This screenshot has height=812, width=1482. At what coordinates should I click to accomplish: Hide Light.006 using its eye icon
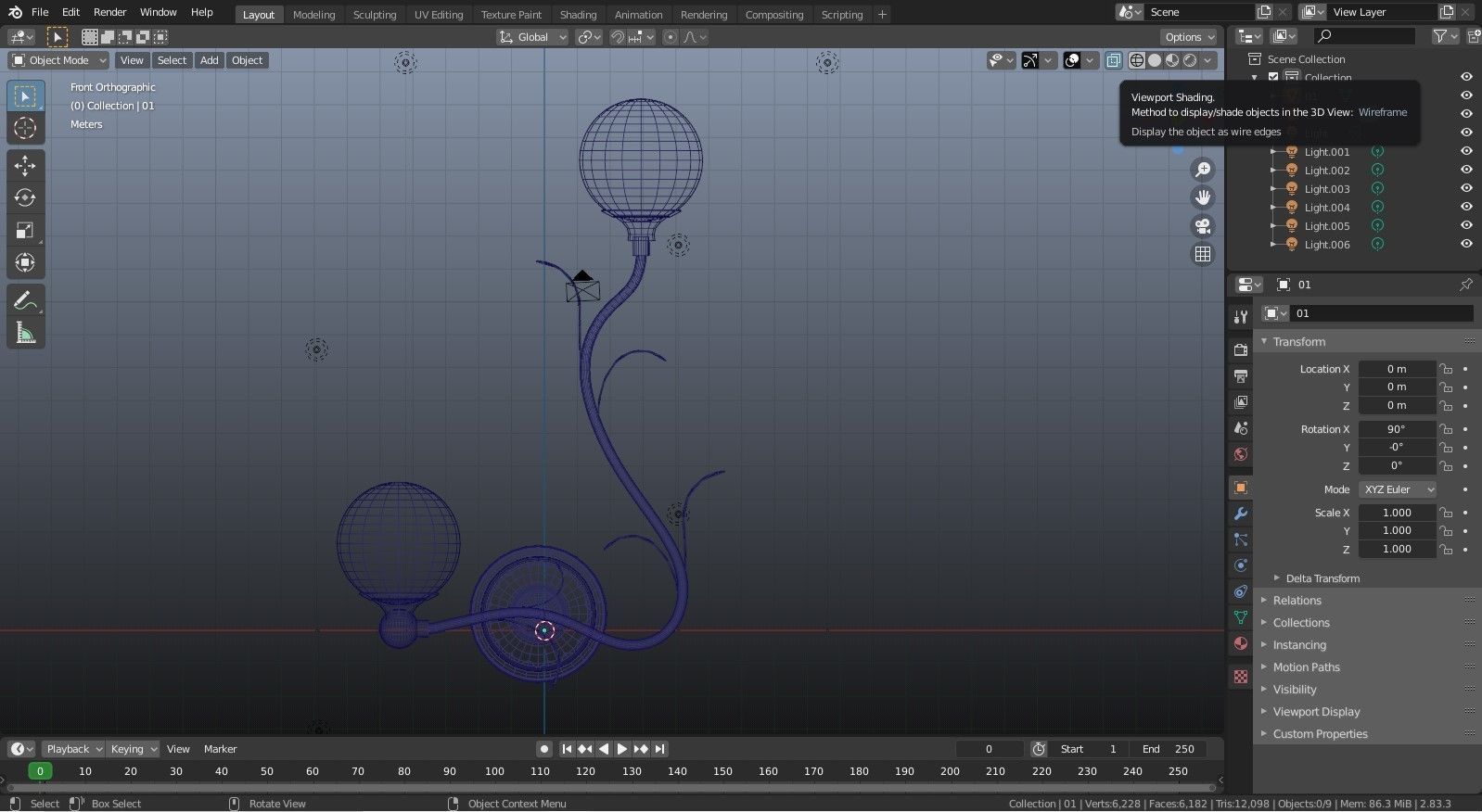click(1466, 244)
